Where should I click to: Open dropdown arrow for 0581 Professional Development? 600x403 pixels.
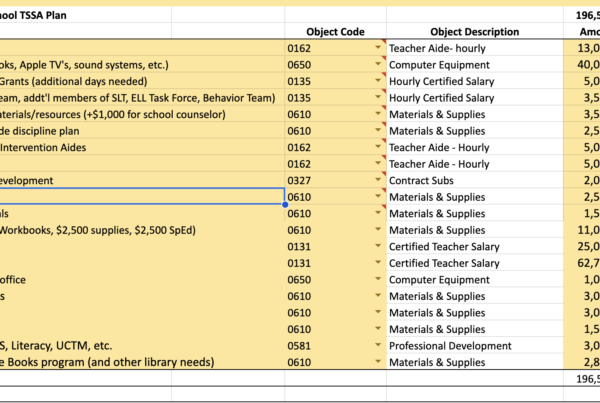[378, 345]
